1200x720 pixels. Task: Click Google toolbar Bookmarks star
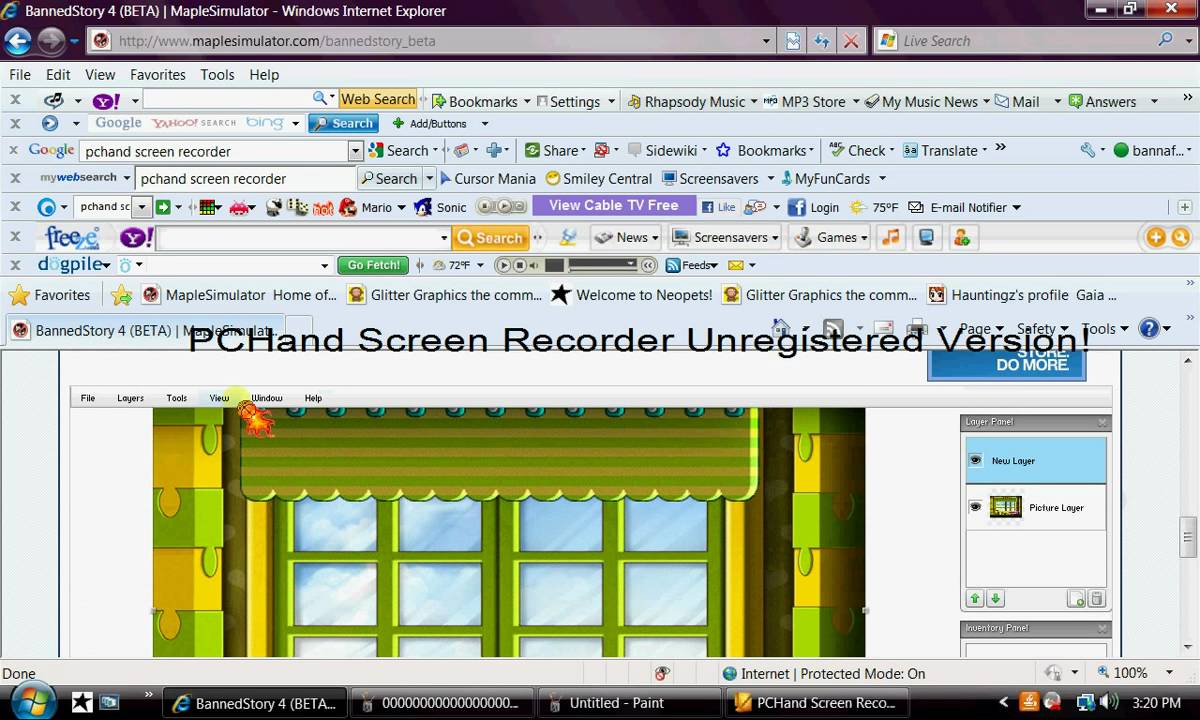(722, 150)
